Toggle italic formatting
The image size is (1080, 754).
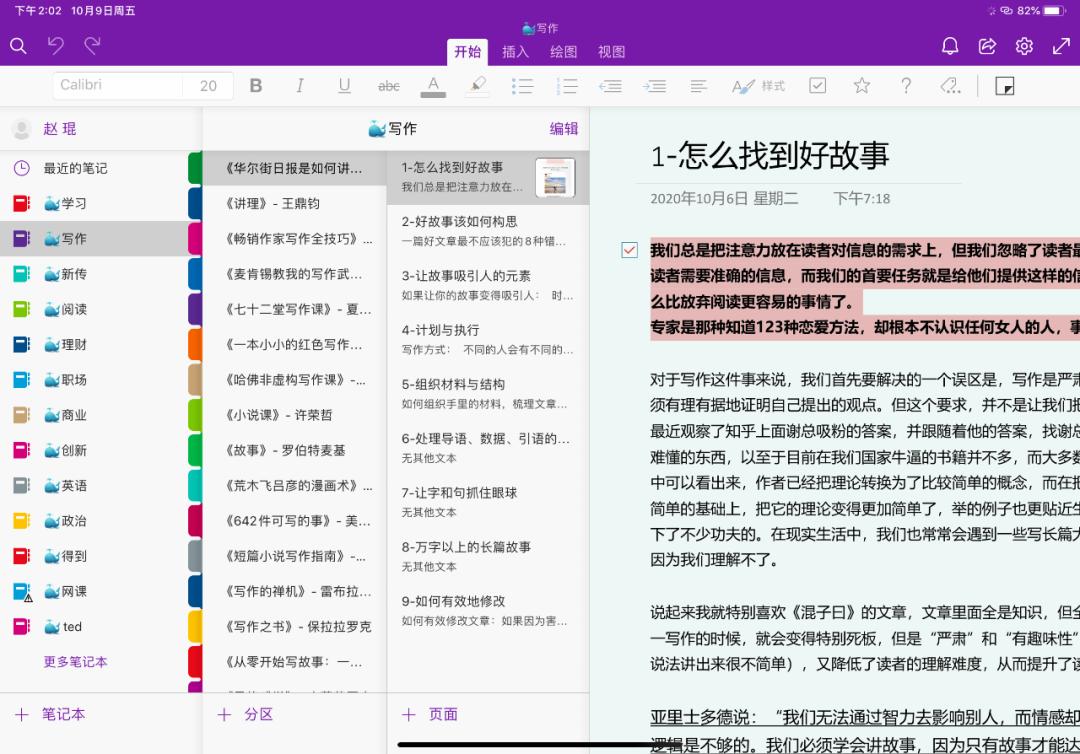coord(300,86)
